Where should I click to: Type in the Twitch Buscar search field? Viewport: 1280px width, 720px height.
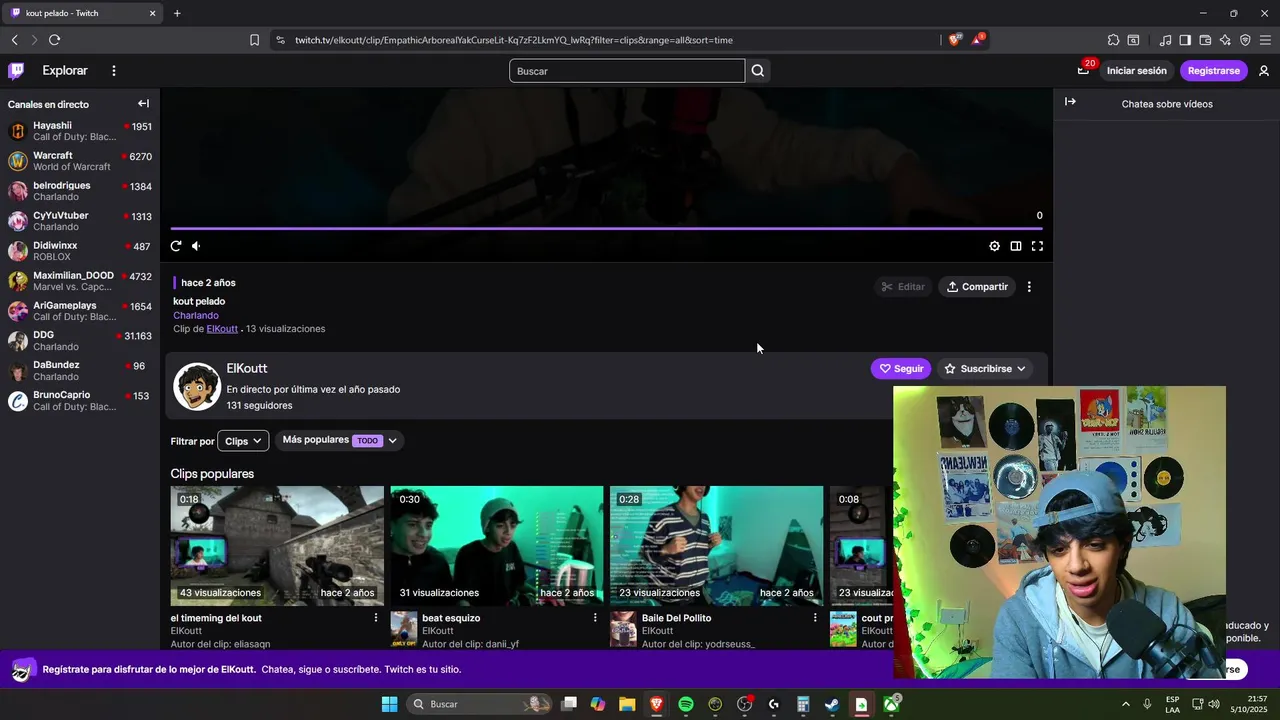627,71
